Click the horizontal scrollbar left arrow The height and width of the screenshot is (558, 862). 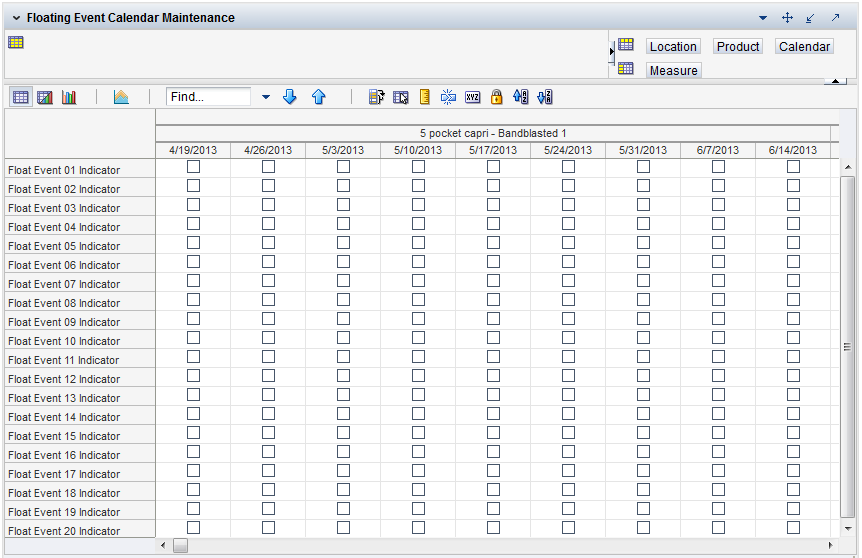coord(163,545)
